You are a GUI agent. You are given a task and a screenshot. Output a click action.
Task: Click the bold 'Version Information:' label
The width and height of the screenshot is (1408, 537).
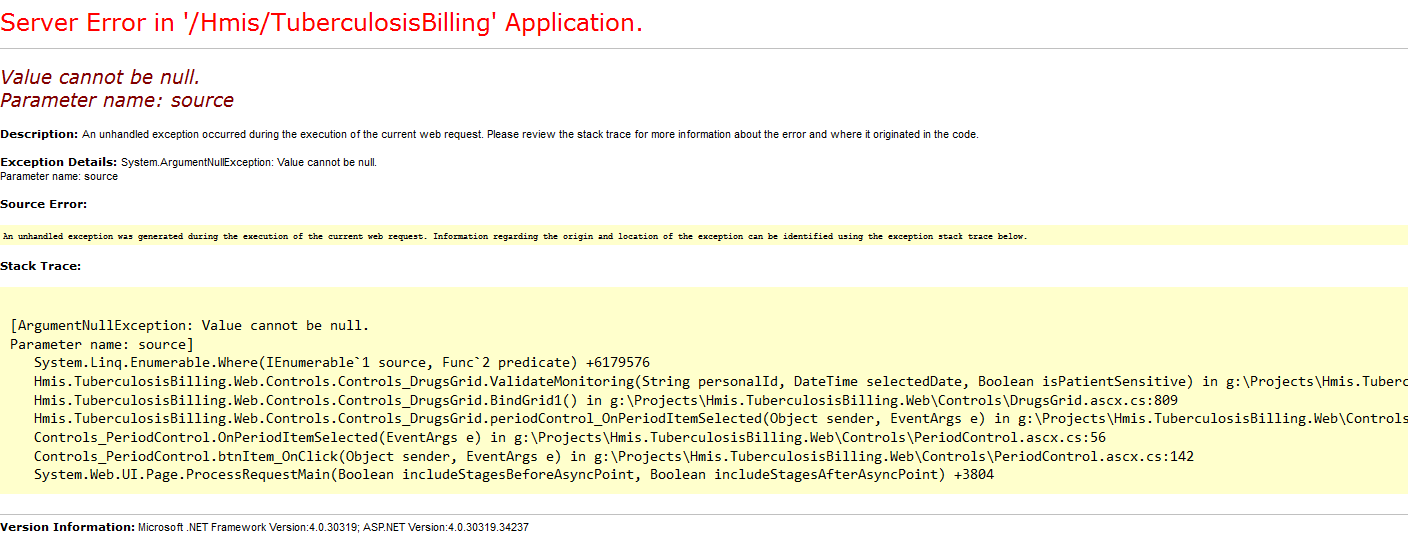click(67, 527)
